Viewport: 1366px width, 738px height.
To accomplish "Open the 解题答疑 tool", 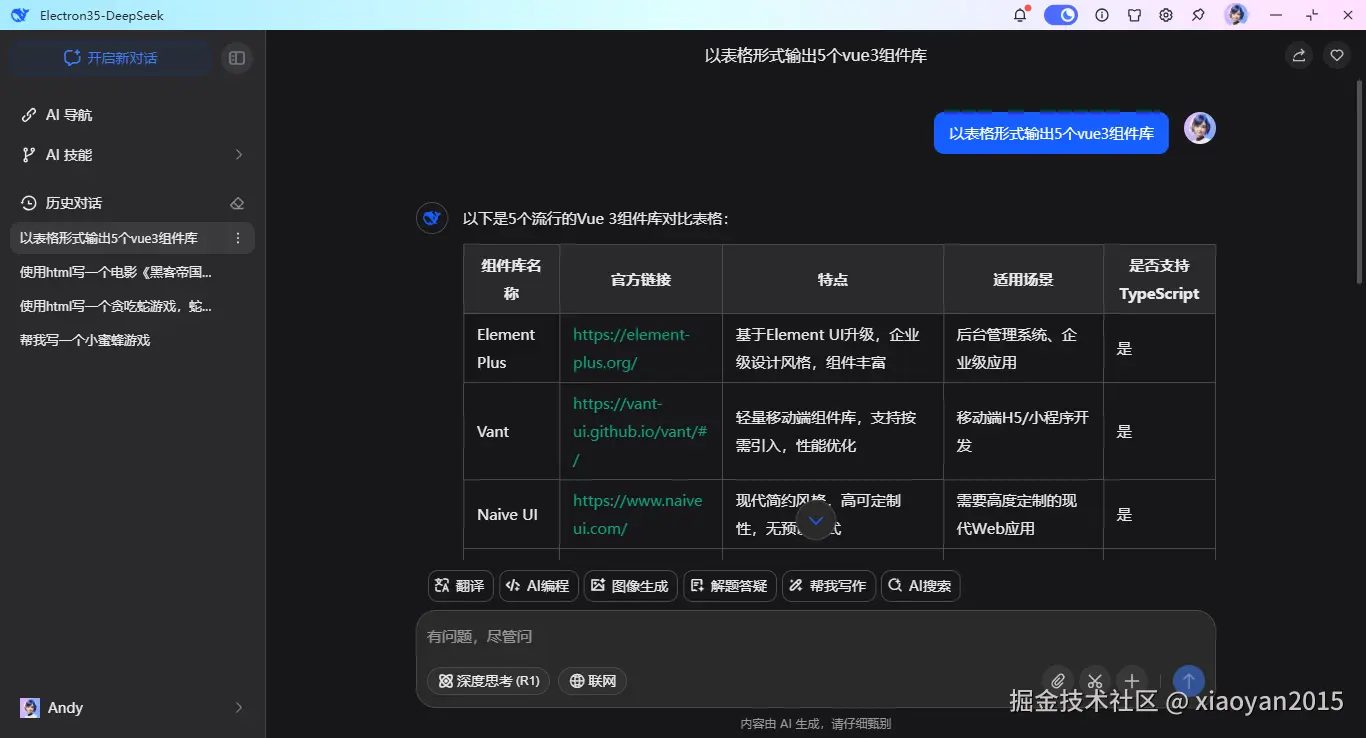I will (x=729, y=586).
